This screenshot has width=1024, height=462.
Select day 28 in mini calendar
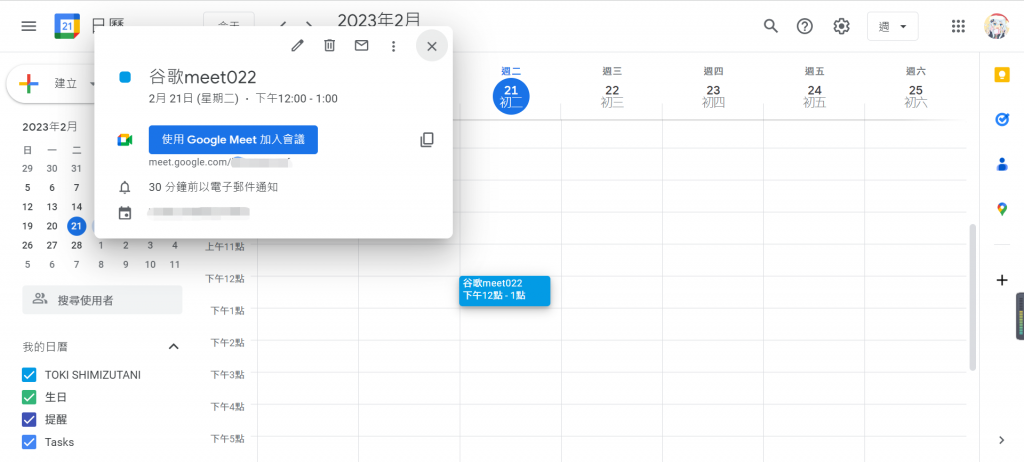click(x=76, y=245)
